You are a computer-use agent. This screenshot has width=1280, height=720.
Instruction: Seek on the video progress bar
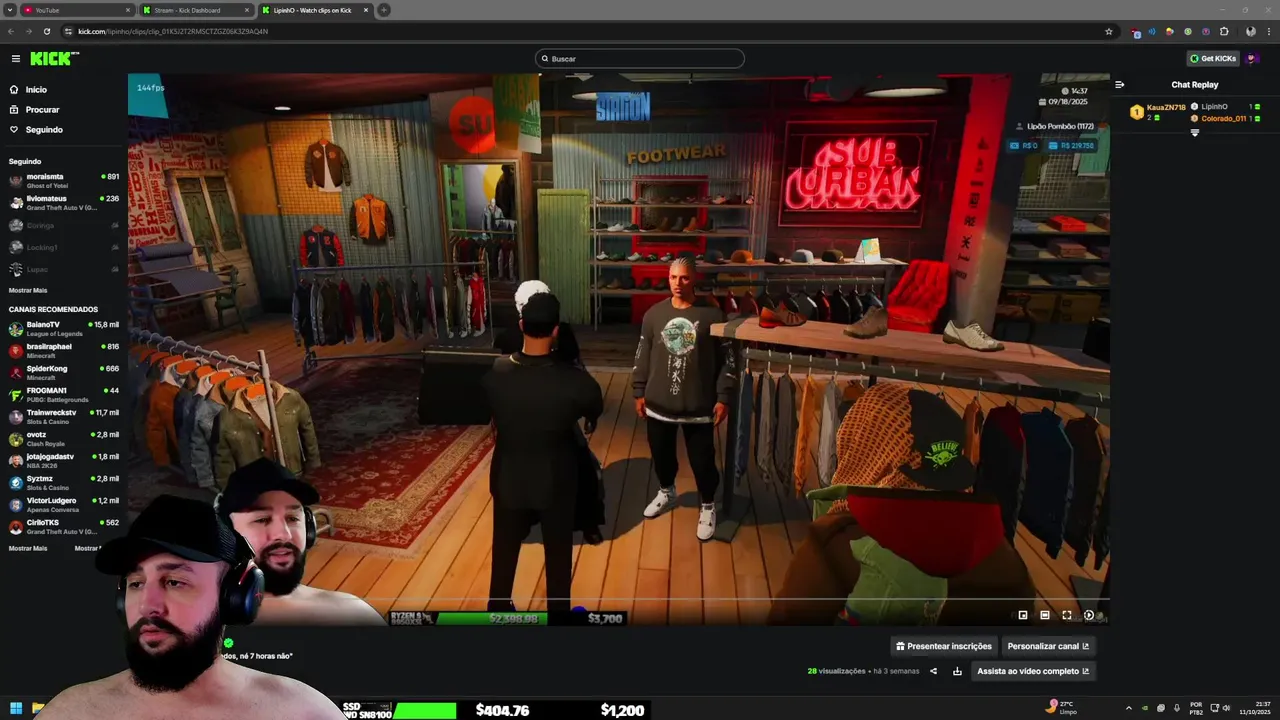[x=619, y=600]
